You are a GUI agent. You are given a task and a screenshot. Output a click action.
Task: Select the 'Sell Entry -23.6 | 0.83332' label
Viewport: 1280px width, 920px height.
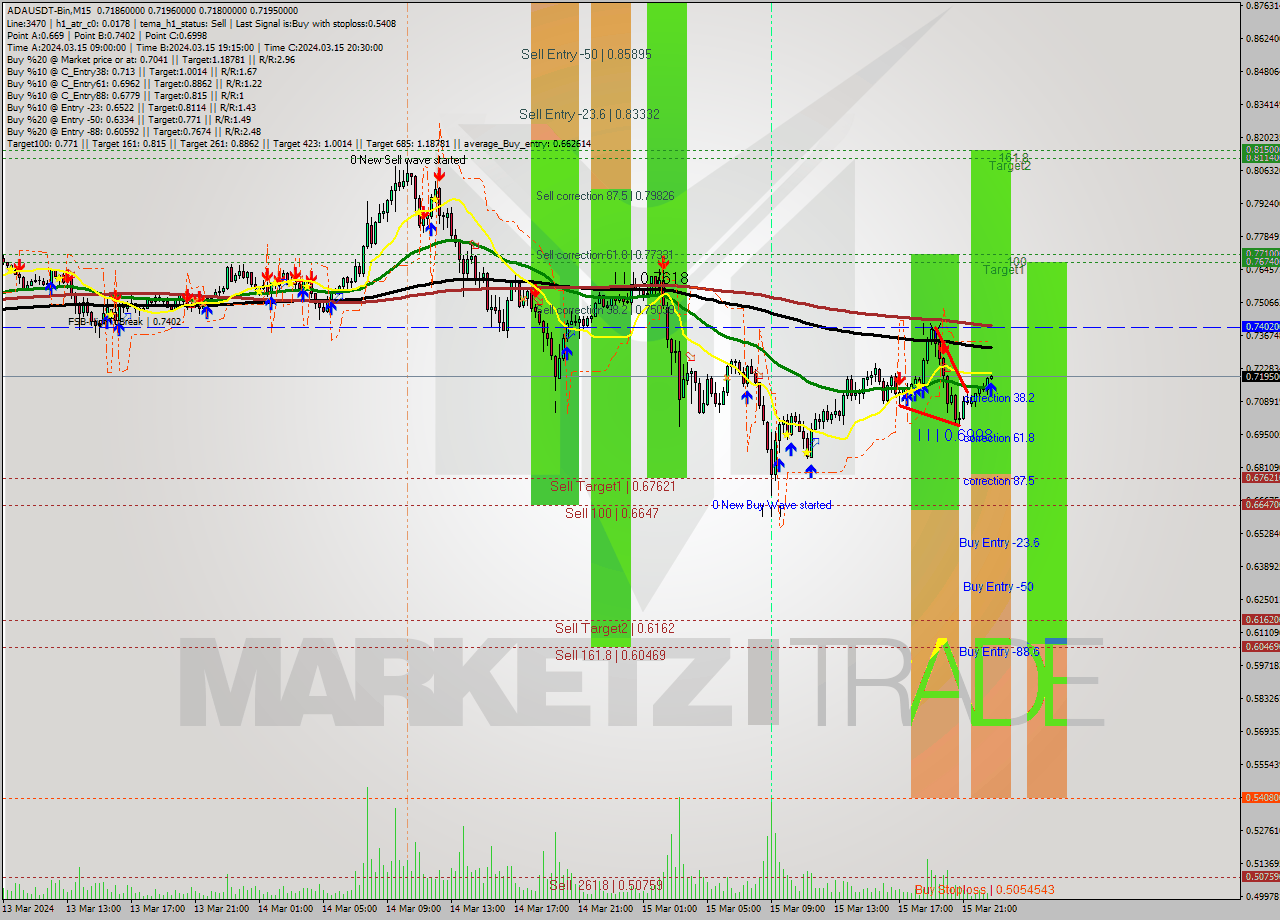pos(589,114)
